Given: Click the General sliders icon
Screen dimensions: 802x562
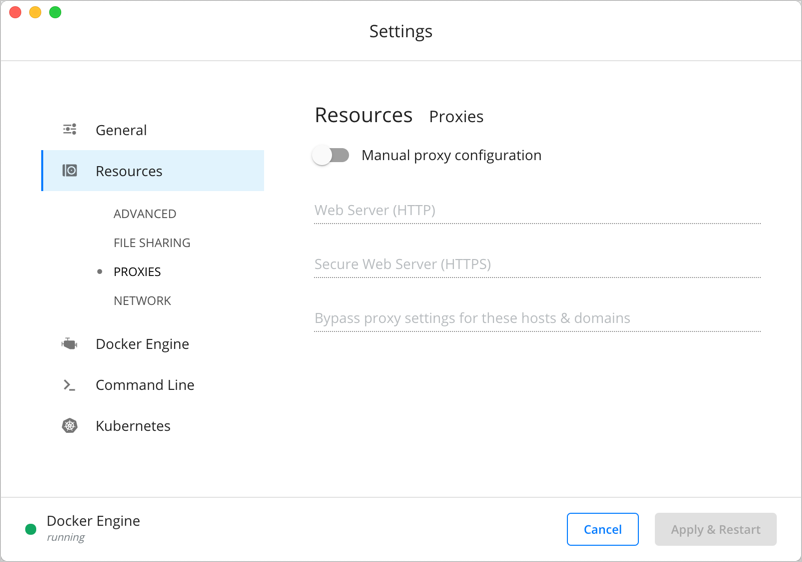Looking at the screenshot, I should [70, 130].
